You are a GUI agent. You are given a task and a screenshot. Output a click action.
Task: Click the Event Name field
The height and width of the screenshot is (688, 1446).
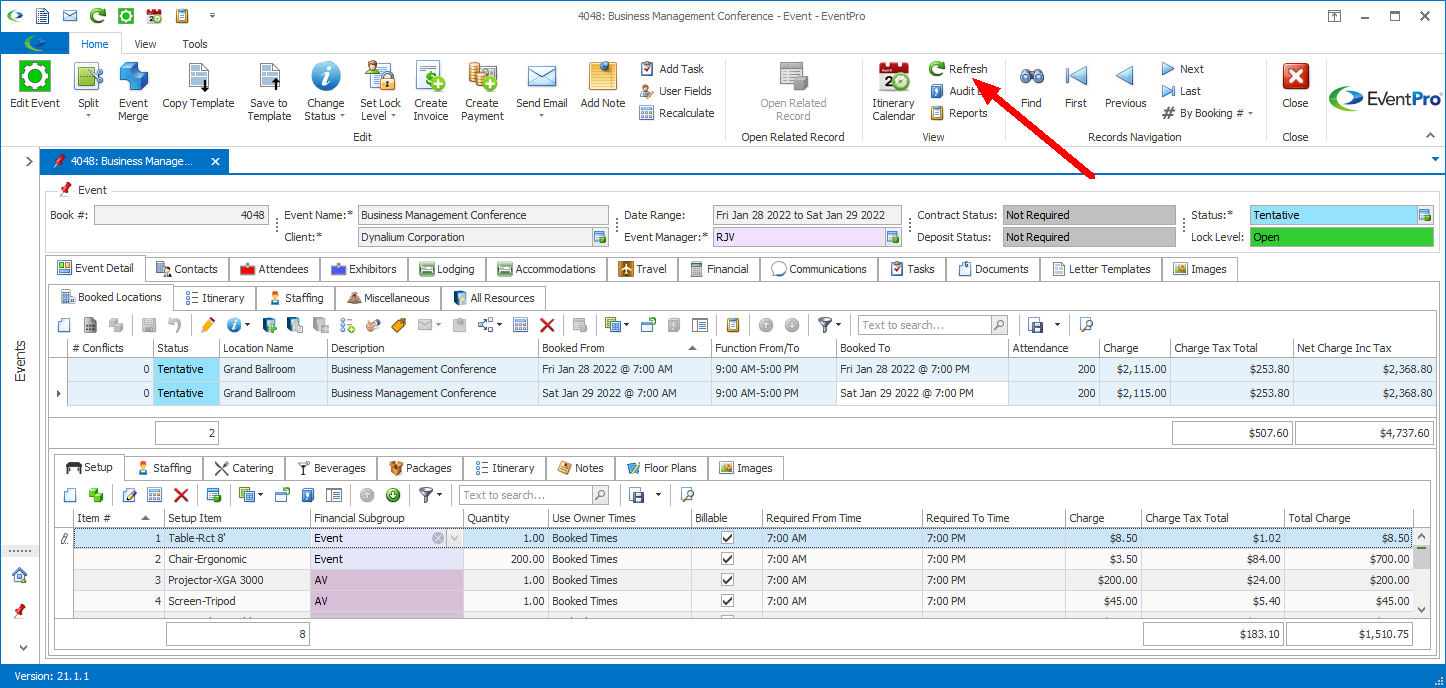(x=483, y=215)
